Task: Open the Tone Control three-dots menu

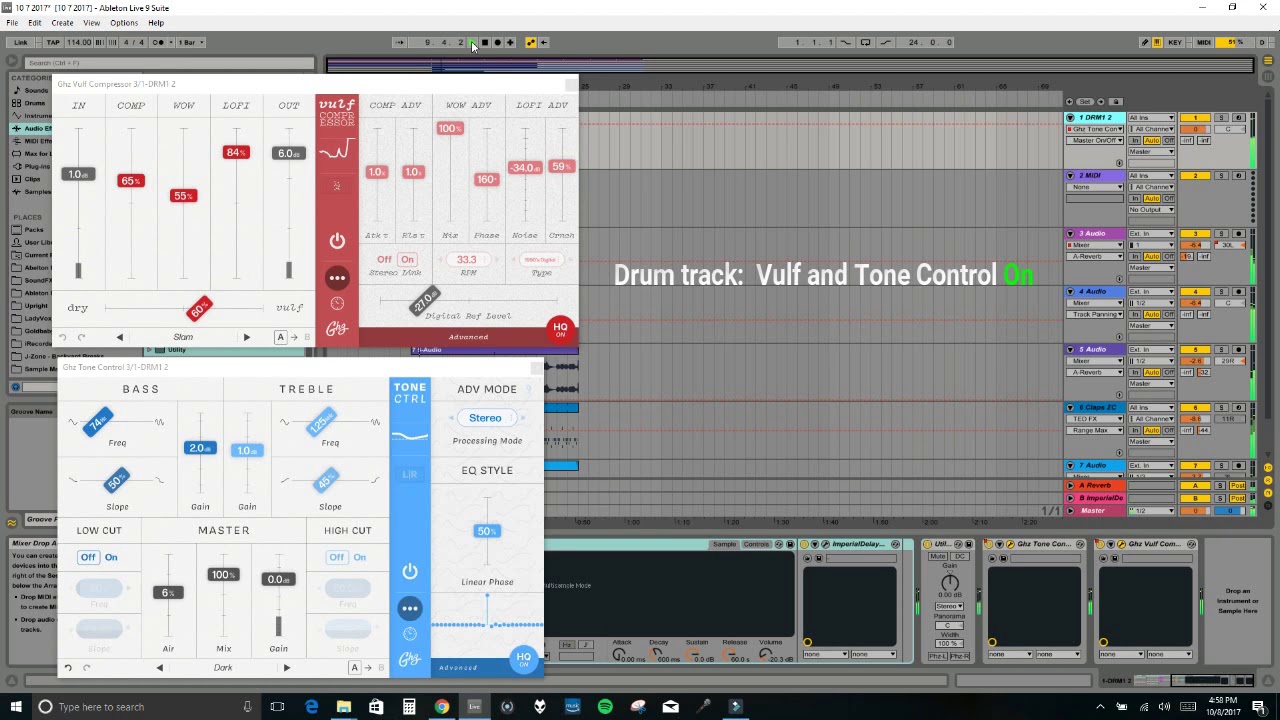Action: click(x=410, y=608)
